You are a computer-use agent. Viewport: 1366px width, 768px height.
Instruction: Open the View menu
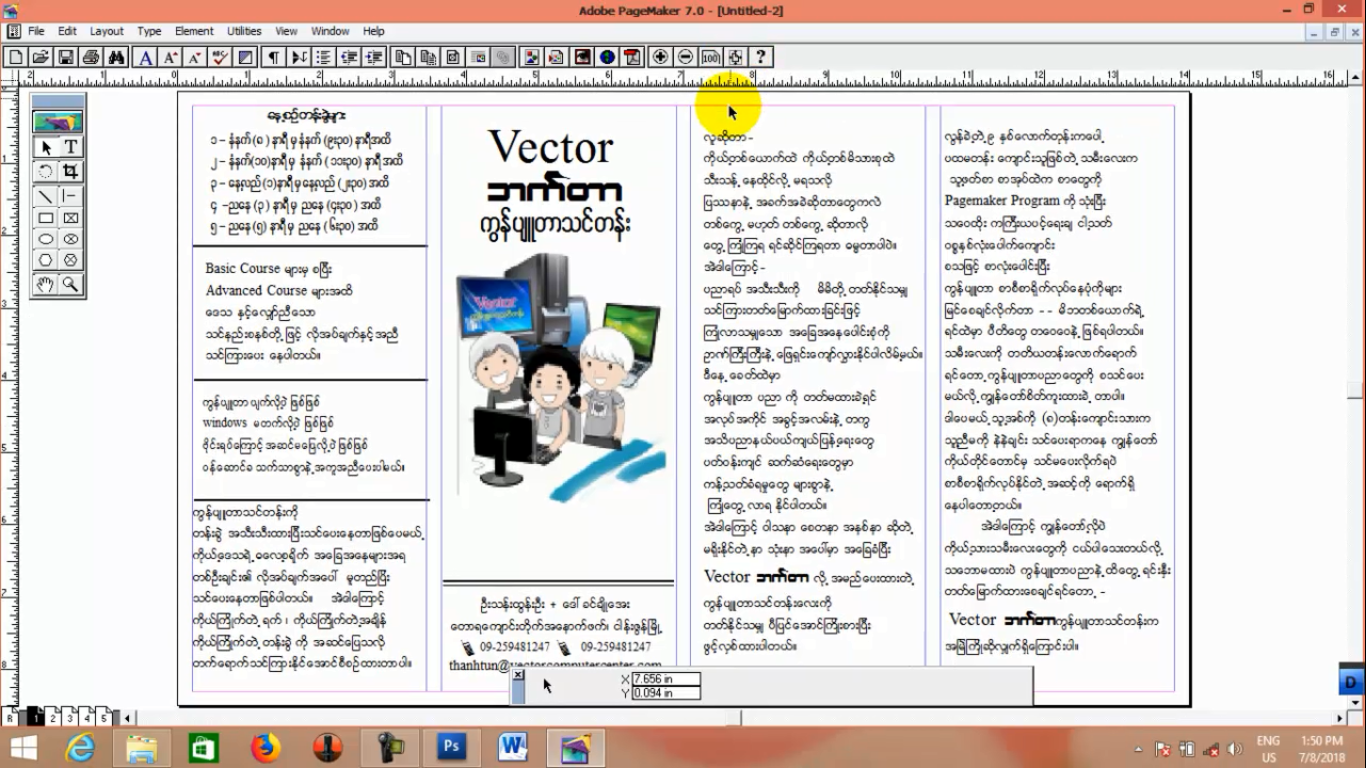click(x=286, y=31)
